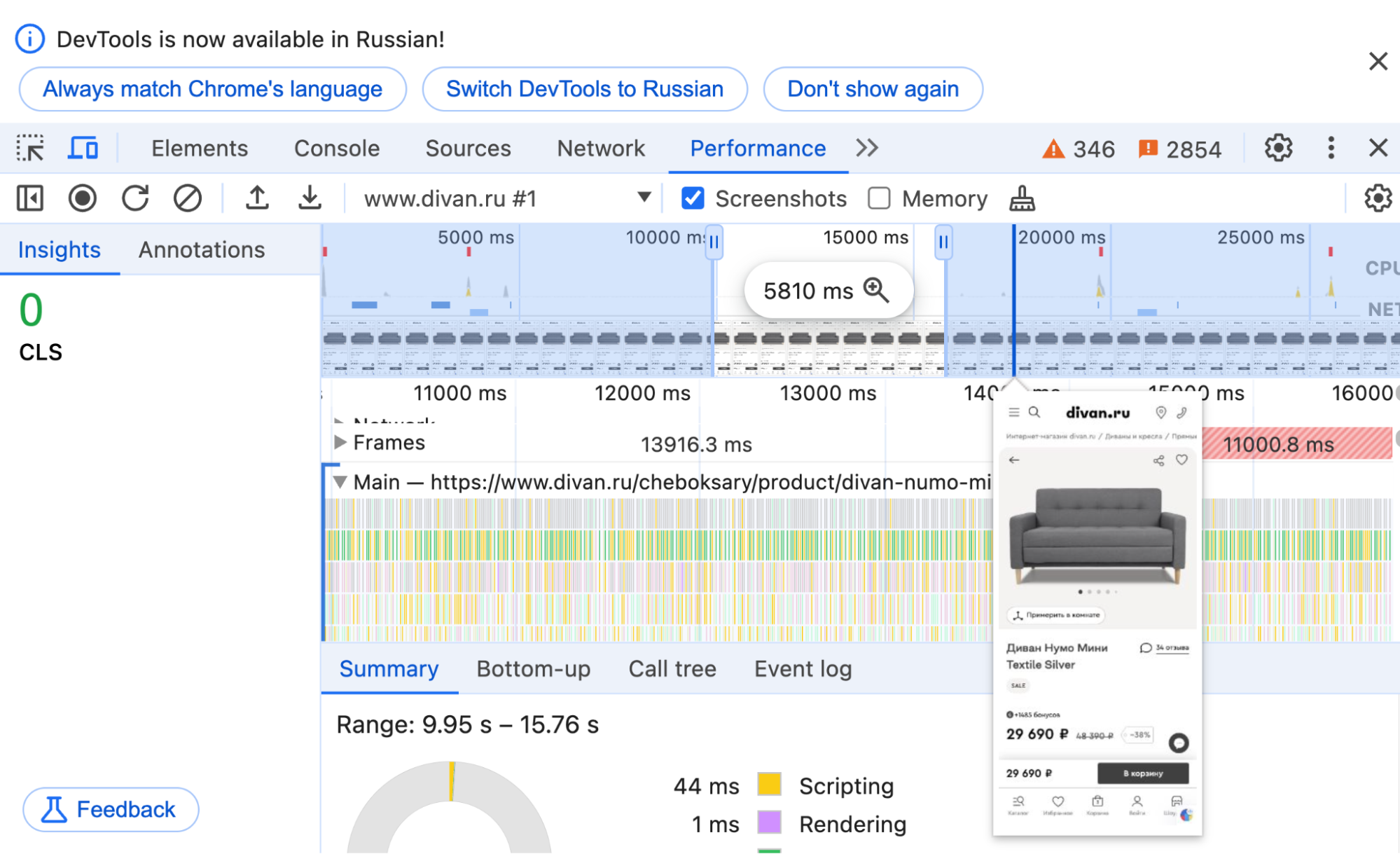Image resolution: width=1400 pixels, height=854 pixels.
Task: Click the 13916.3 ms frame block
Action: coord(696,444)
